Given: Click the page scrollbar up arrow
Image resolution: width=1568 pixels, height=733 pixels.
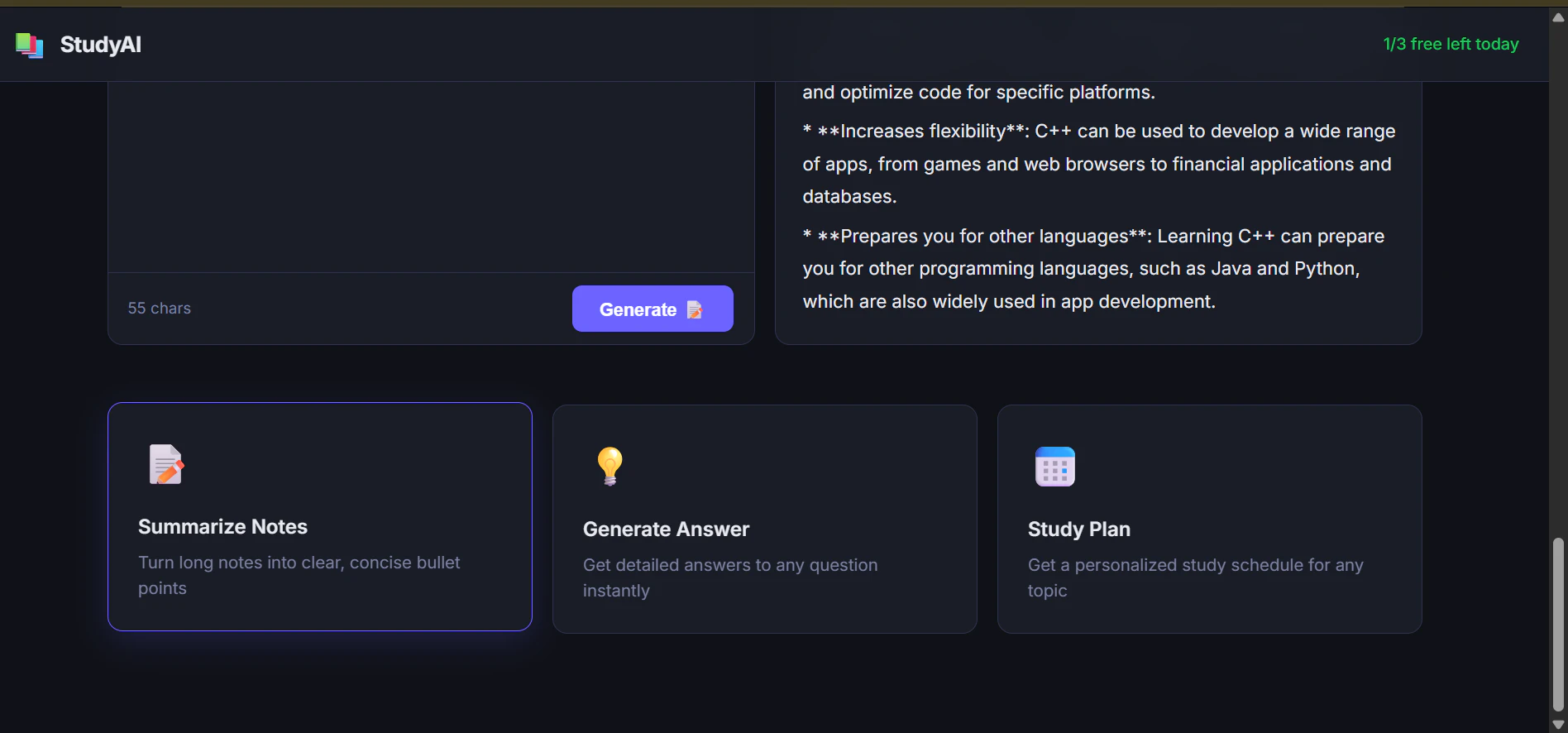Looking at the screenshot, I should click(1558, 17).
